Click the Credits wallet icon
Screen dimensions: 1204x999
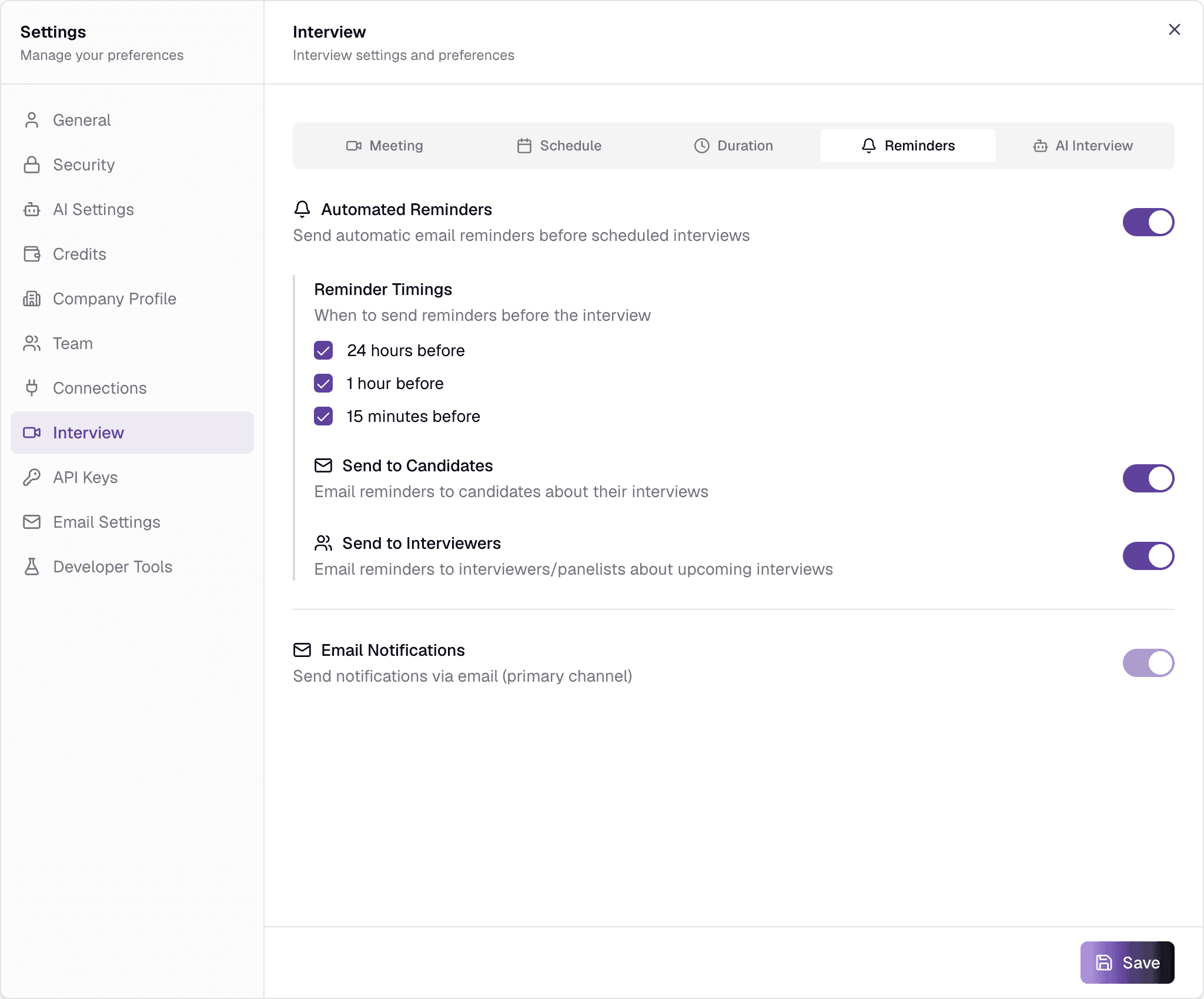(32, 254)
